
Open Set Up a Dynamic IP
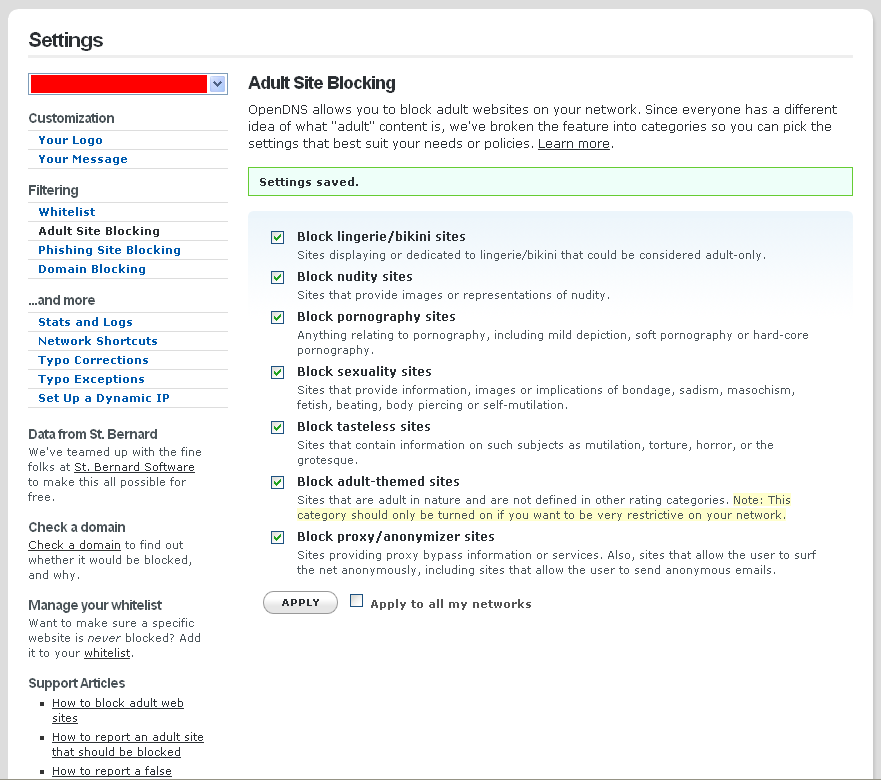[x=104, y=398]
